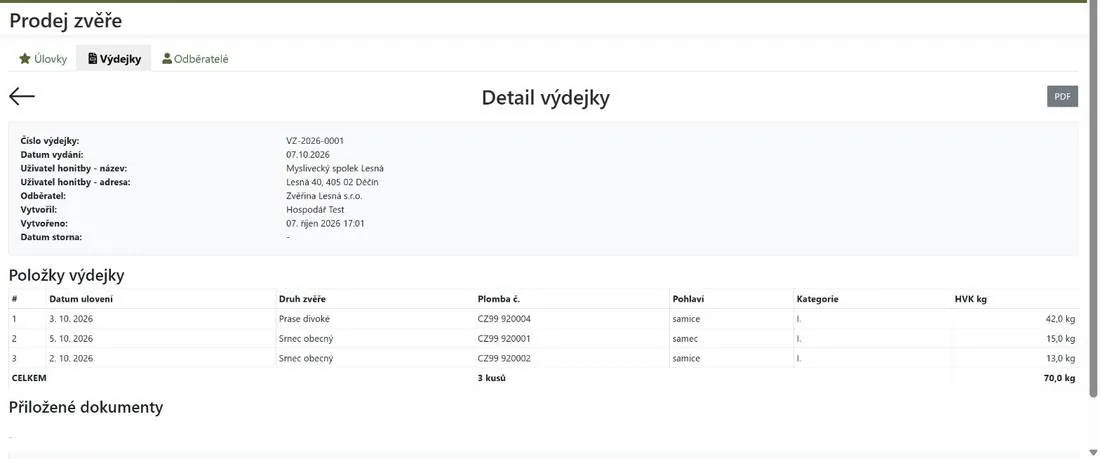Click catch date 5. 10. 2026

(x=71, y=338)
